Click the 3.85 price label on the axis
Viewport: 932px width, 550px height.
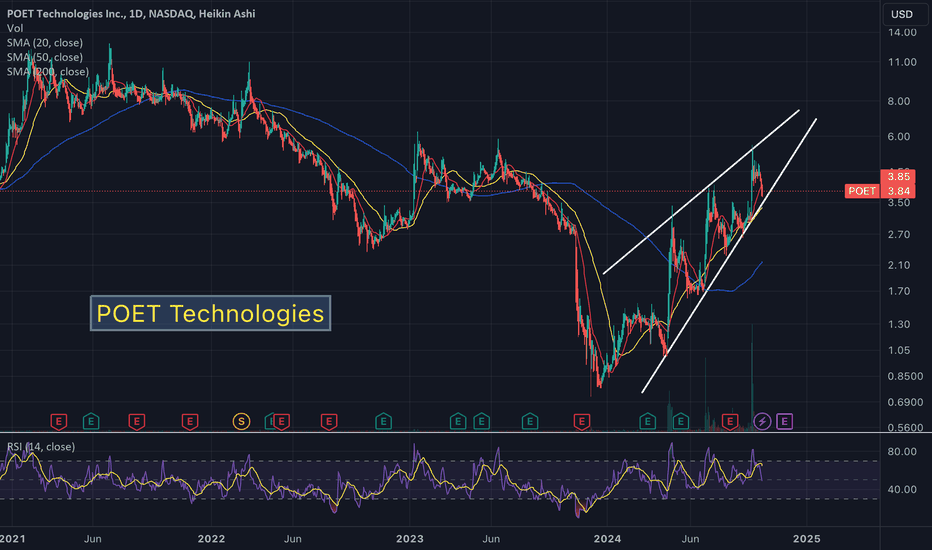pos(898,177)
